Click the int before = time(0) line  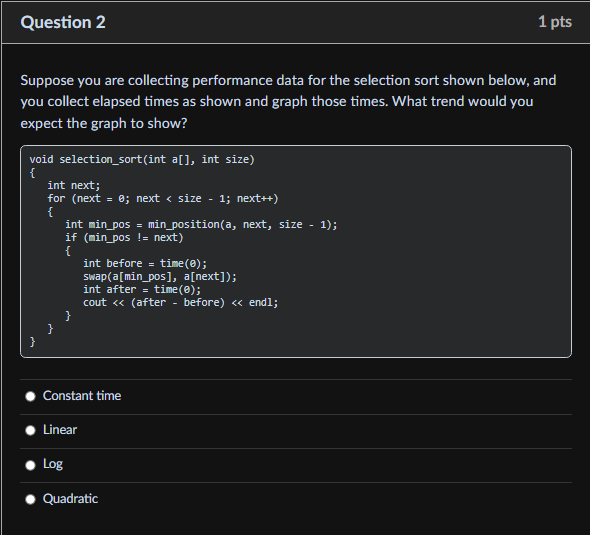pos(145,263)
